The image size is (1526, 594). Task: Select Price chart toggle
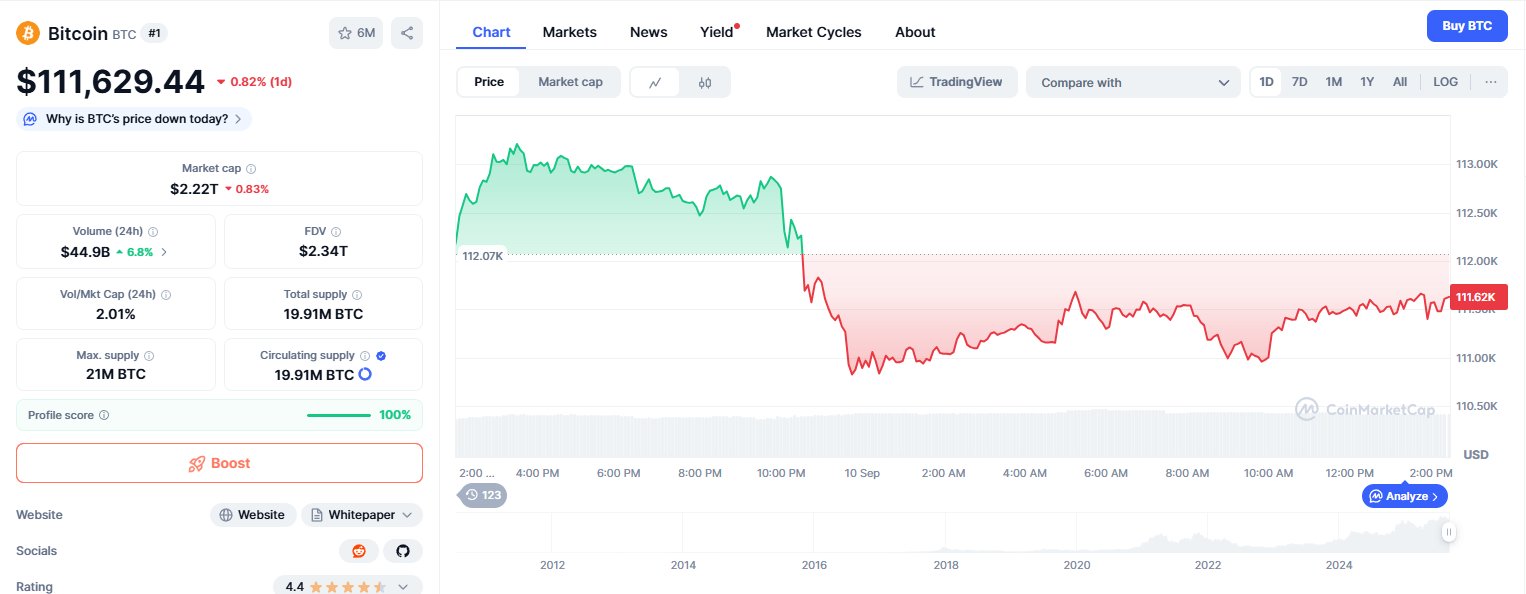click(x=489, y=82)
